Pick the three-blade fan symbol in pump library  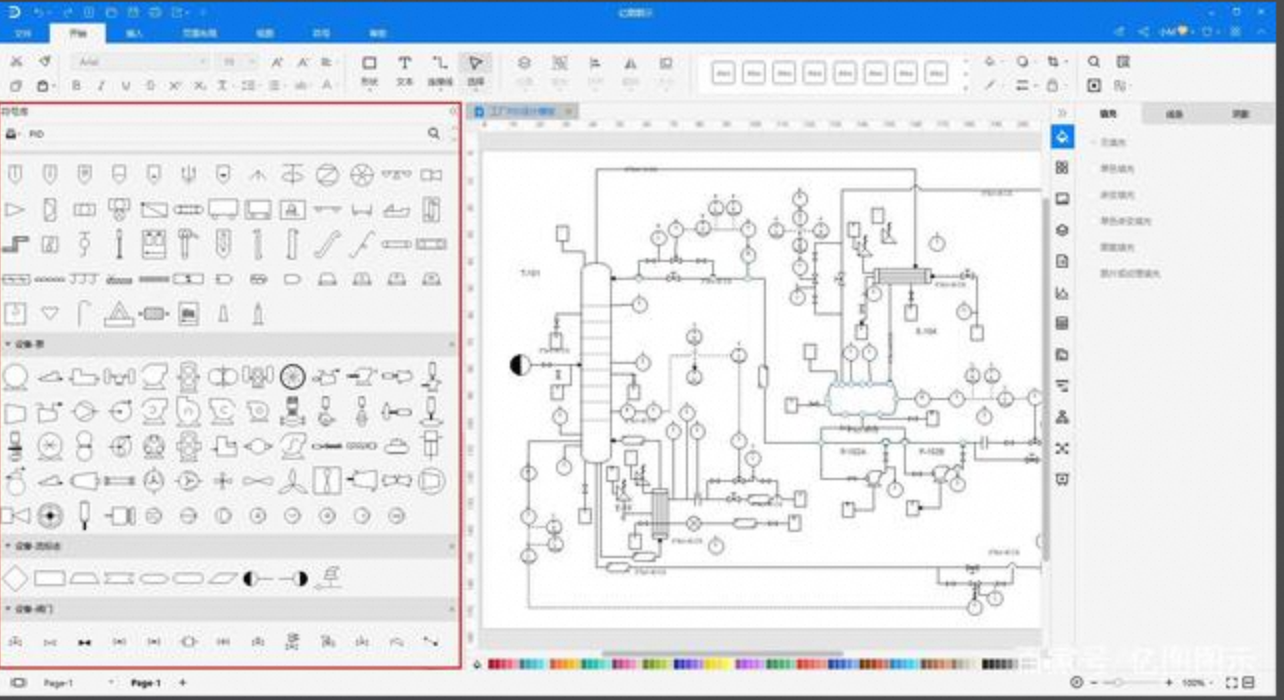pyautogui.click(x=291, y=481)
